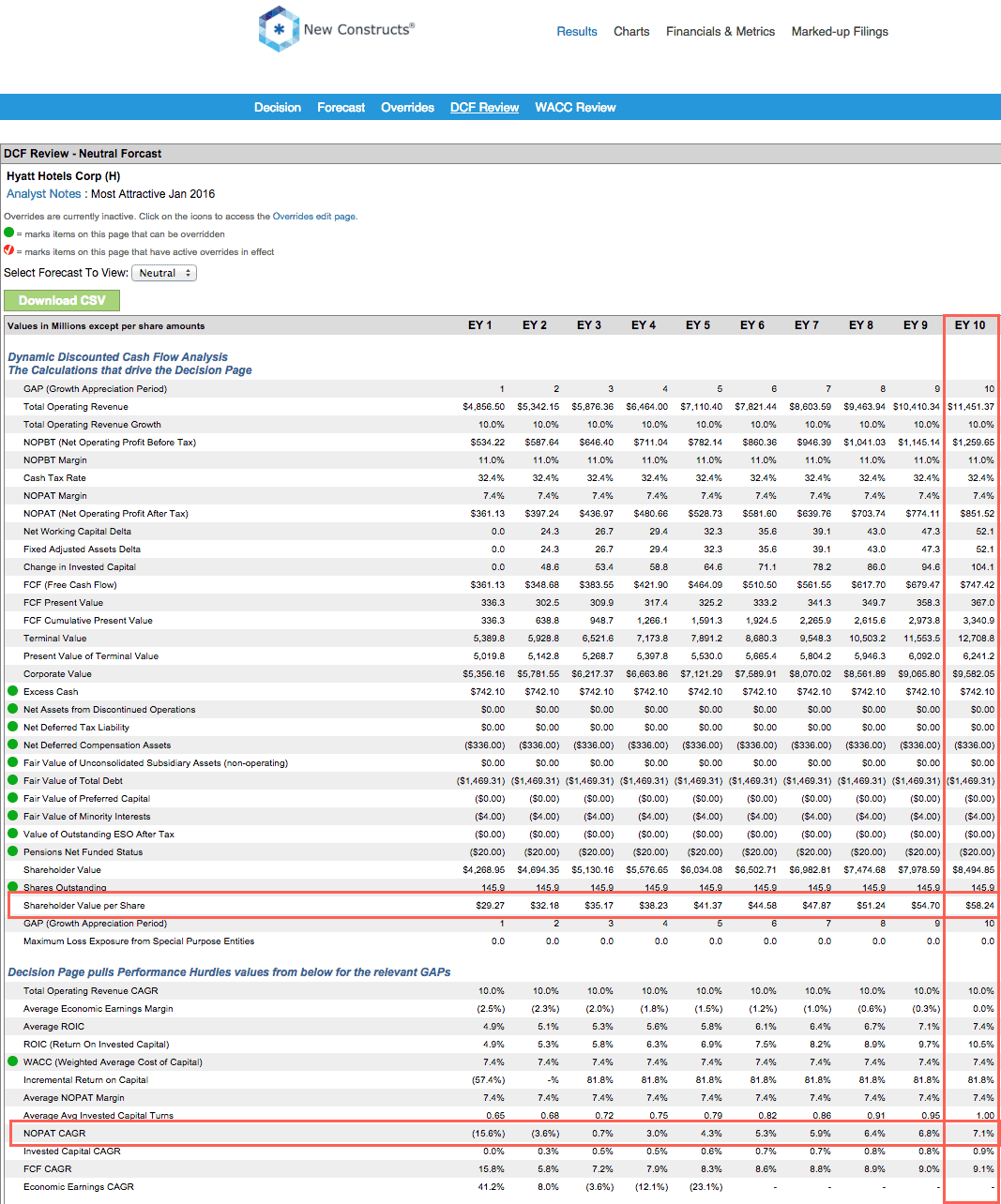The height and width of the screenshot is (1204, 1001).
Task: Click override dot for Net Deferred Compensation Assets
Action: click(13, 745)
